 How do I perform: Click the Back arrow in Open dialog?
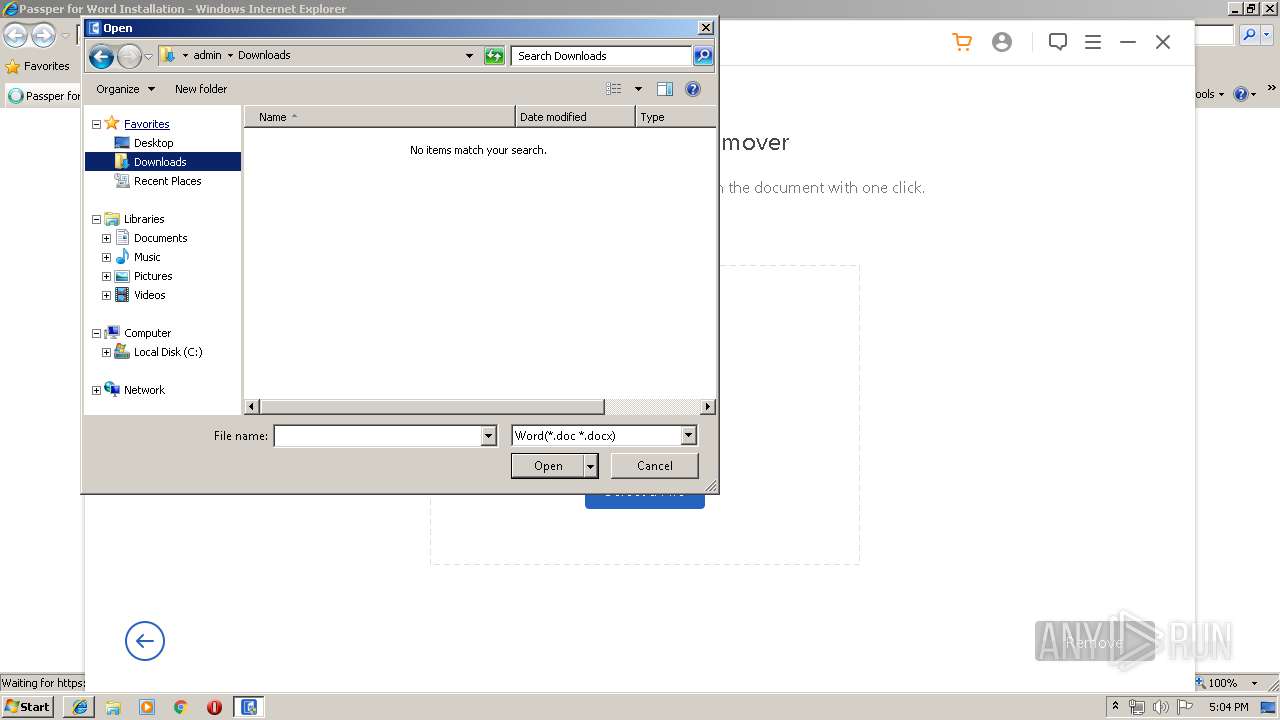(101, 56)
